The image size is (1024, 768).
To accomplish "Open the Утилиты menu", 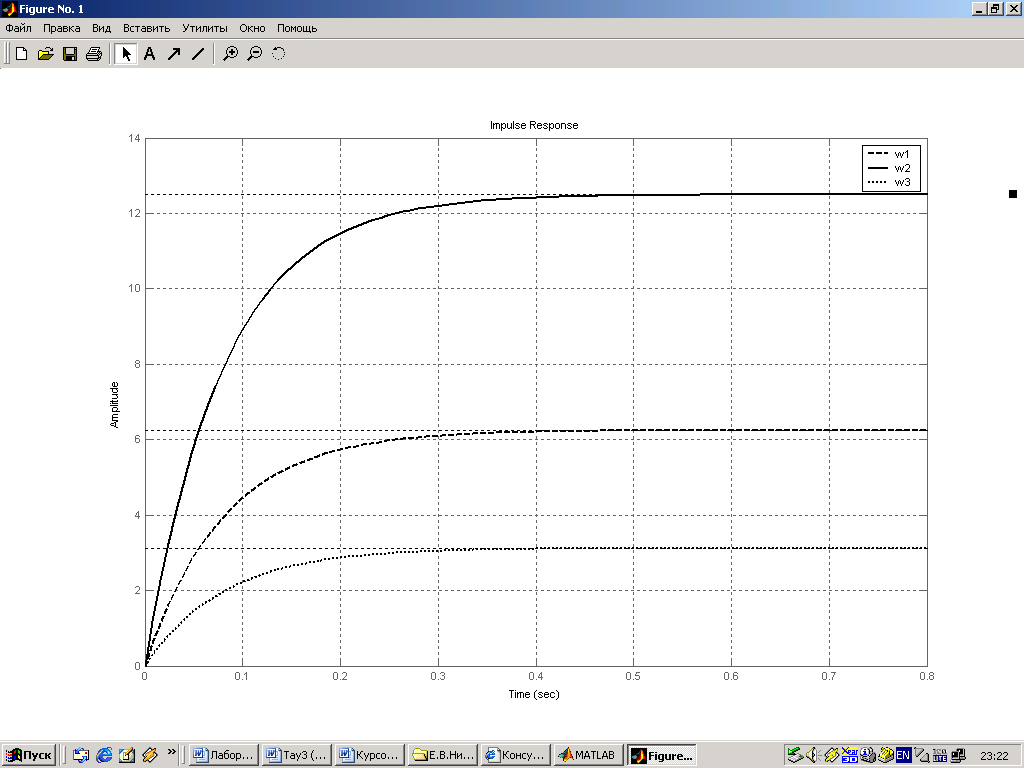I will [204, 28].
